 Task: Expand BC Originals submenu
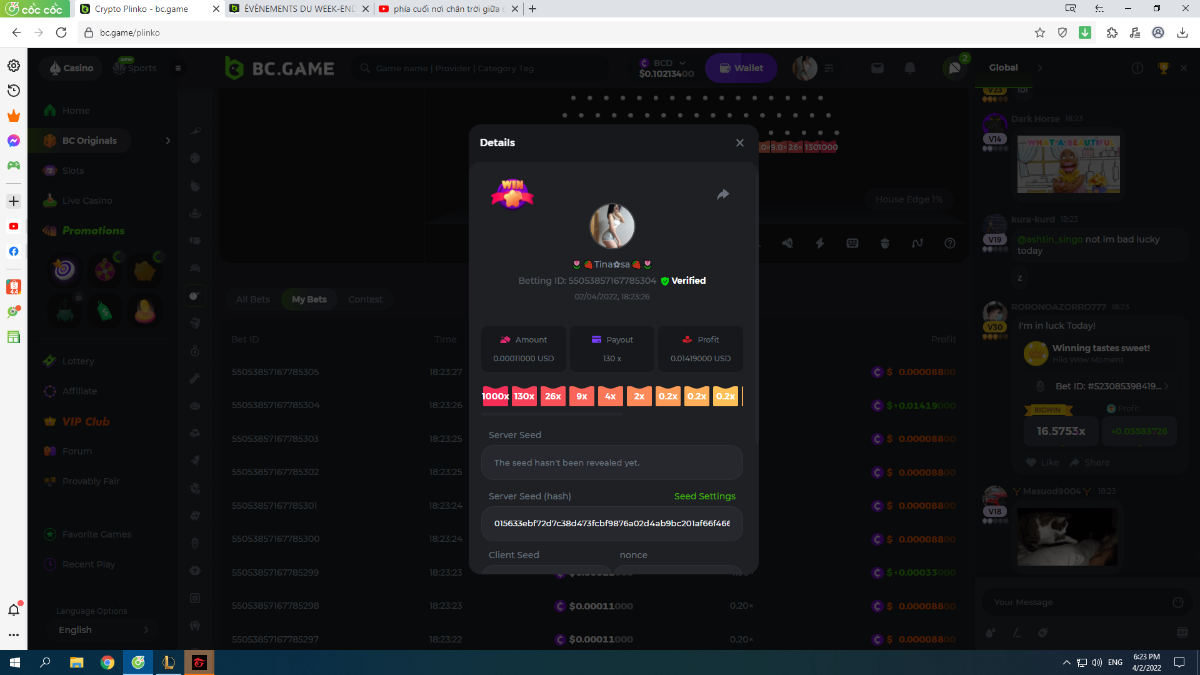pyautogui.click(x=167, y=141)
